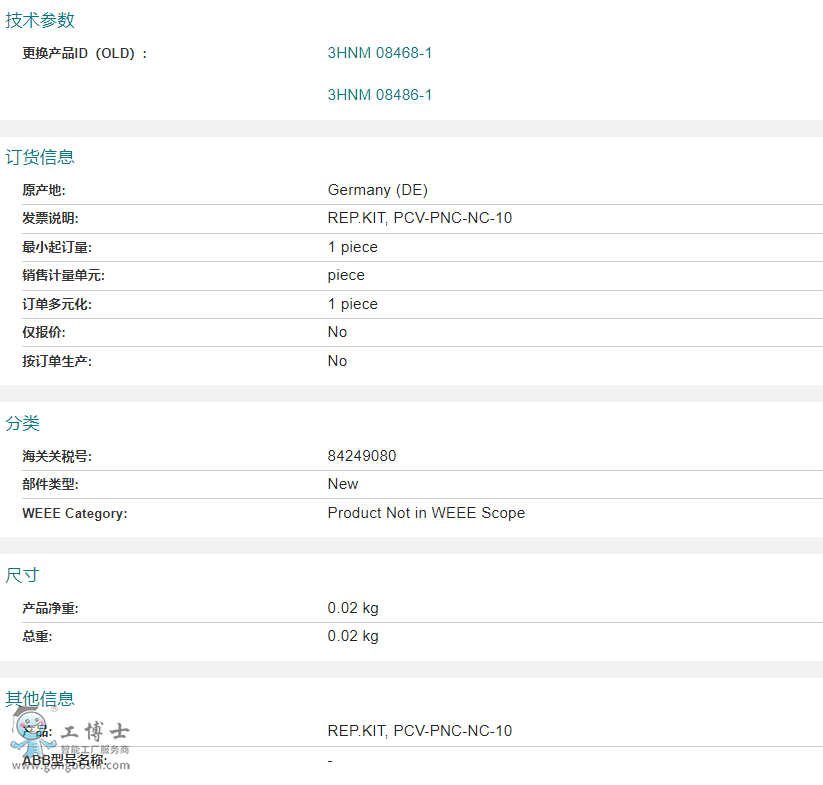Viewport: 823px width, 785px height.
Task: Select the 部件类型 value New
Action: (x=343, y=484)
